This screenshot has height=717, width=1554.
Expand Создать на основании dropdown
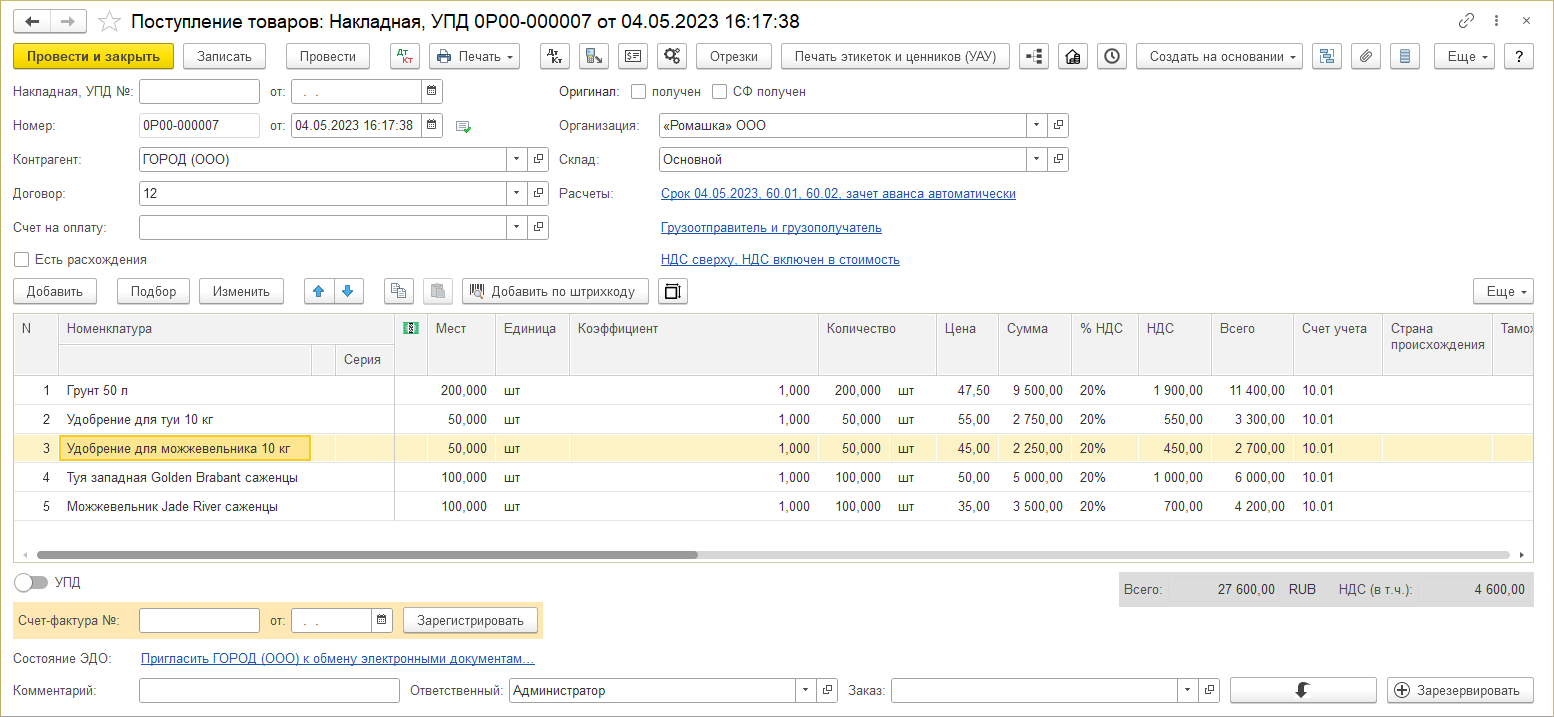pyautogui.click(x=1219, y=57)
